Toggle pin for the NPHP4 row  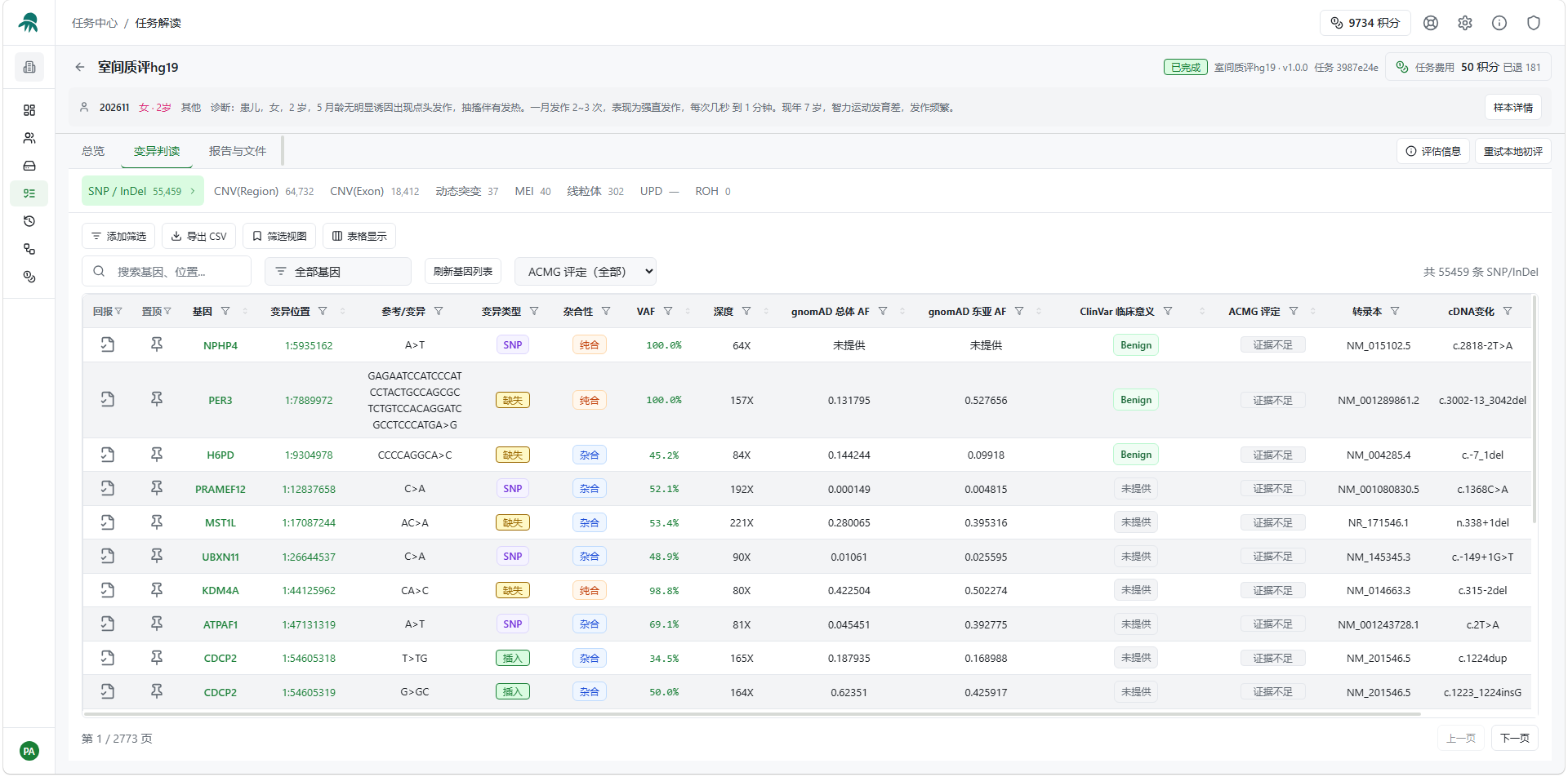point(157,344)
